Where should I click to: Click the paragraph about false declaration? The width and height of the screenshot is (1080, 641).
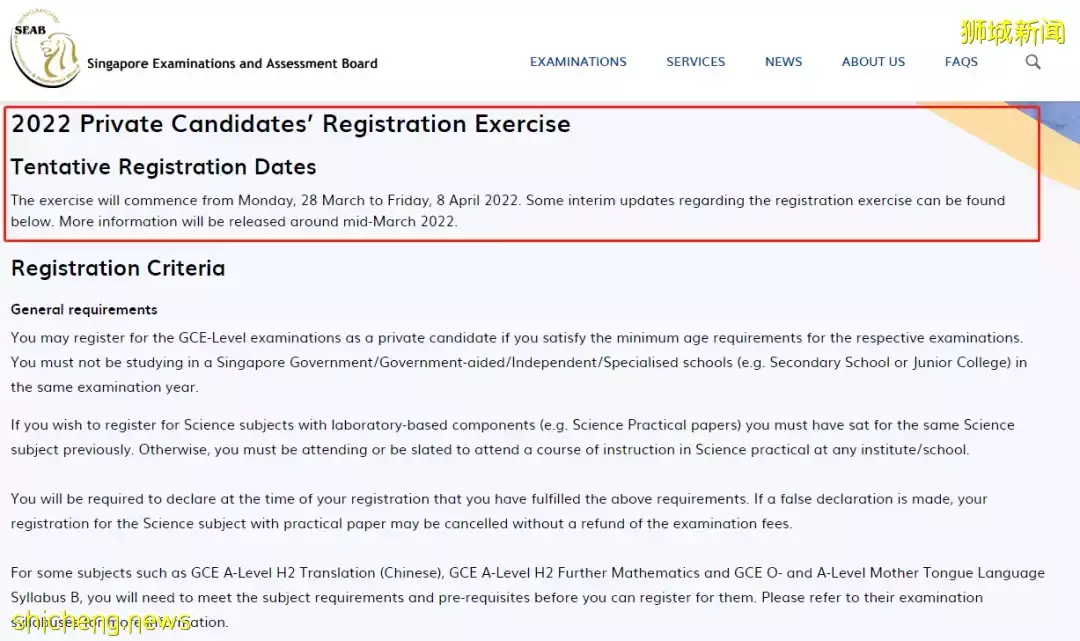pos(498,511)
